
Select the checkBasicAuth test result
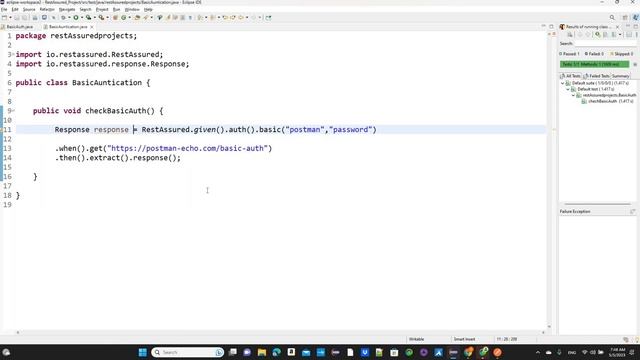tap(608, 101)
